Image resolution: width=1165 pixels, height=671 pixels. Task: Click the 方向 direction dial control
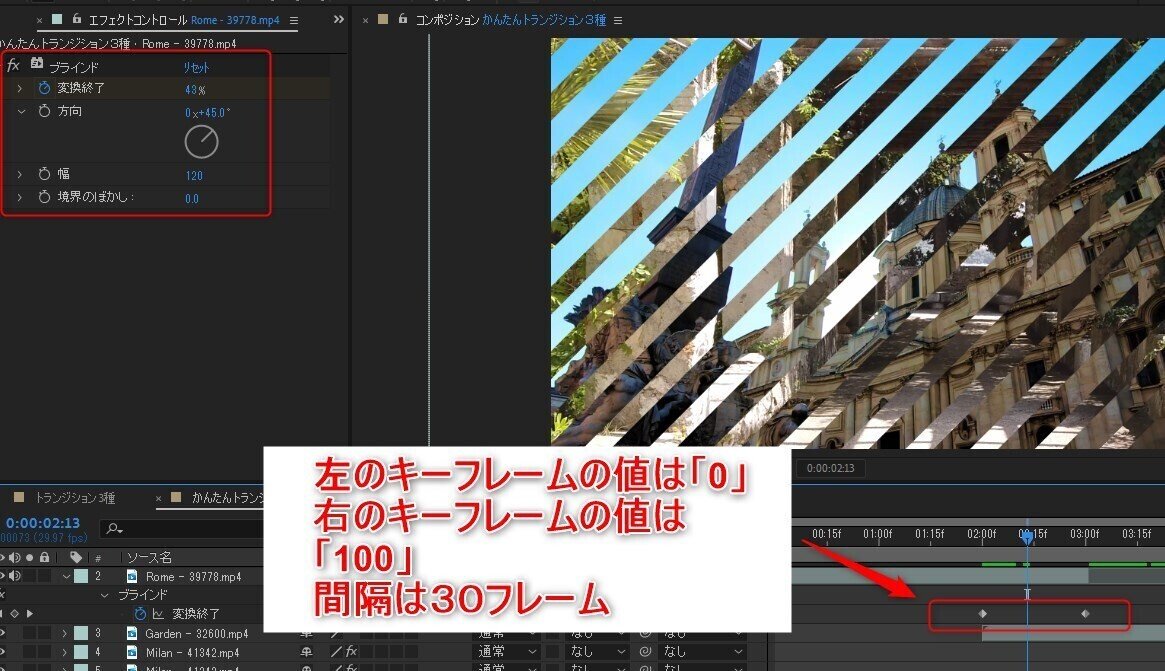201,140
